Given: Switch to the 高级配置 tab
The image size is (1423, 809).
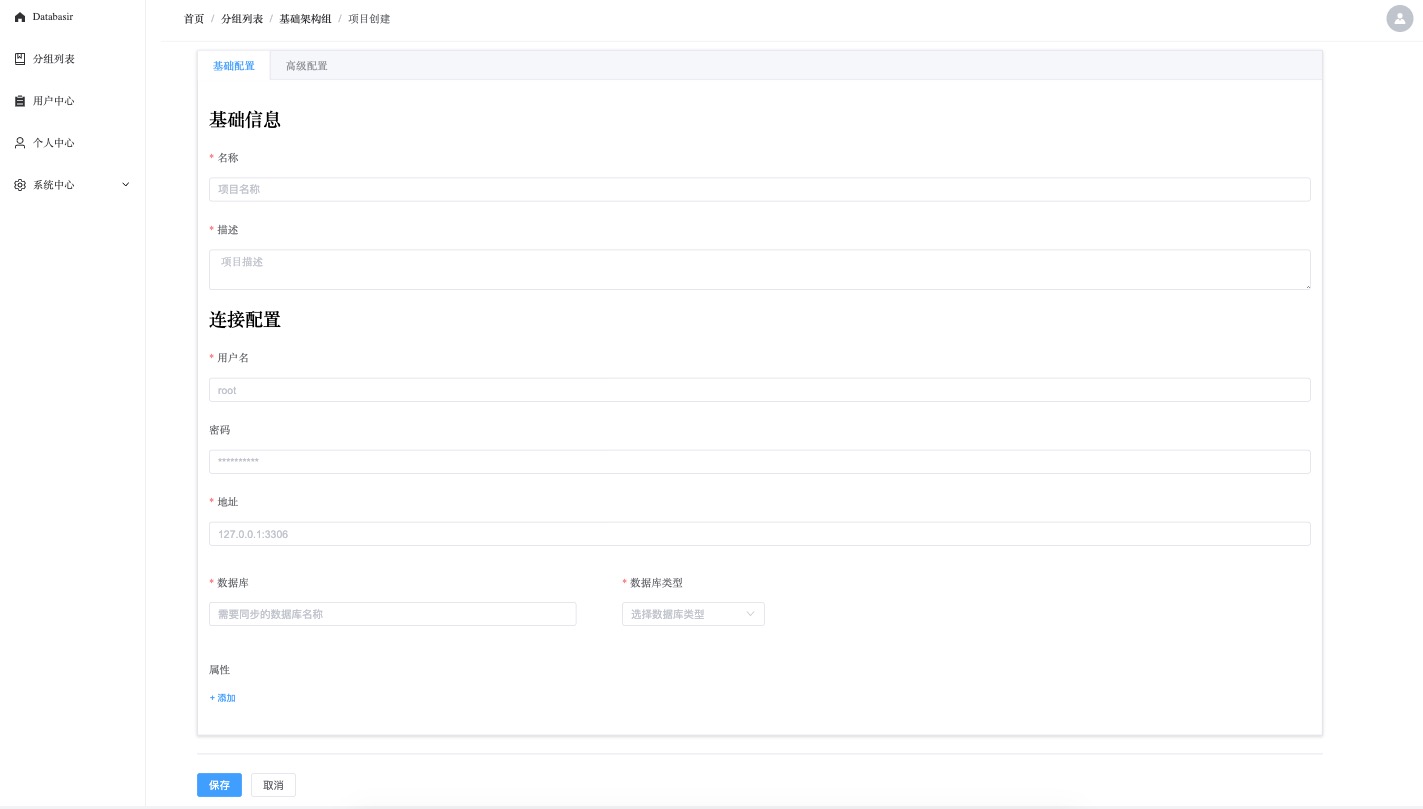Looking at the screenshot, I should point(306,66).
